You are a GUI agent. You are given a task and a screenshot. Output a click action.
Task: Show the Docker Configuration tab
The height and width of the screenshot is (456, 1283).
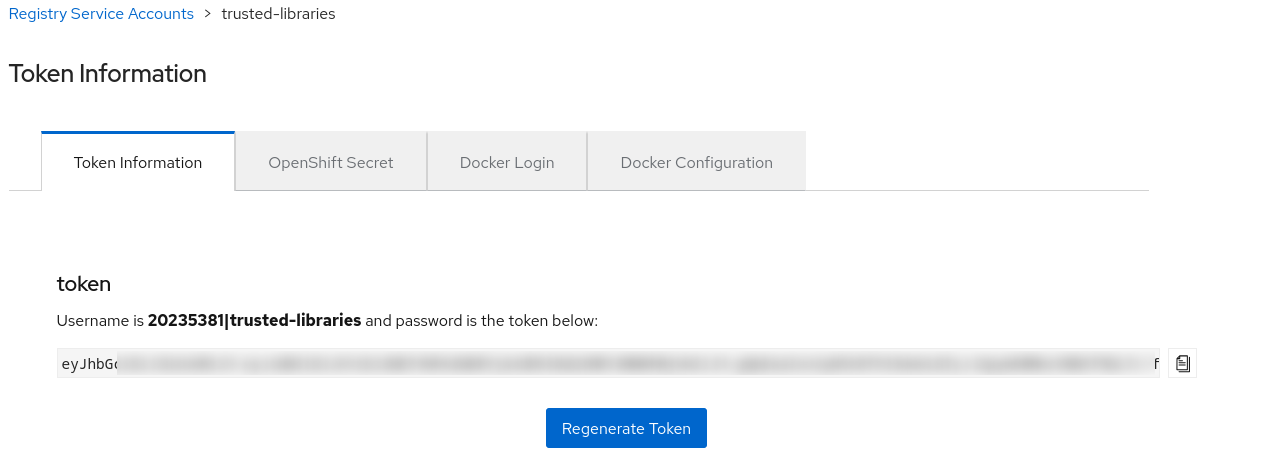pos(696,162)
